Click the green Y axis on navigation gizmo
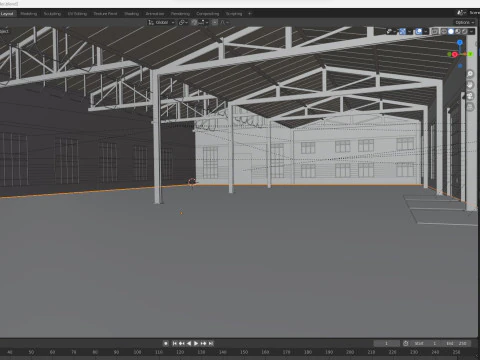Screen dimensions: 480x360 tap(470, 54)
